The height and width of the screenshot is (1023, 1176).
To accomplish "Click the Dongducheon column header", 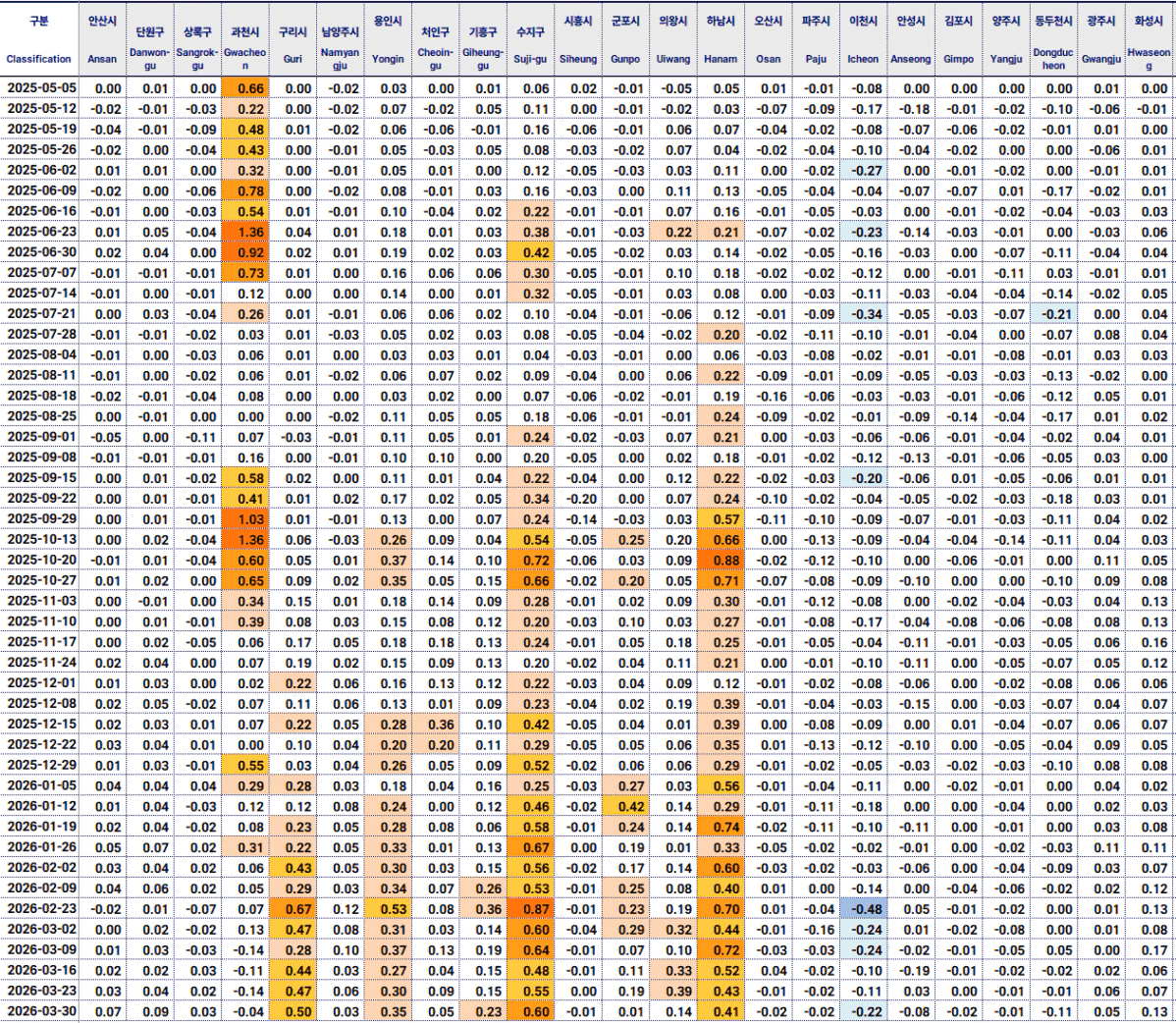I will tap(1053, 39).
